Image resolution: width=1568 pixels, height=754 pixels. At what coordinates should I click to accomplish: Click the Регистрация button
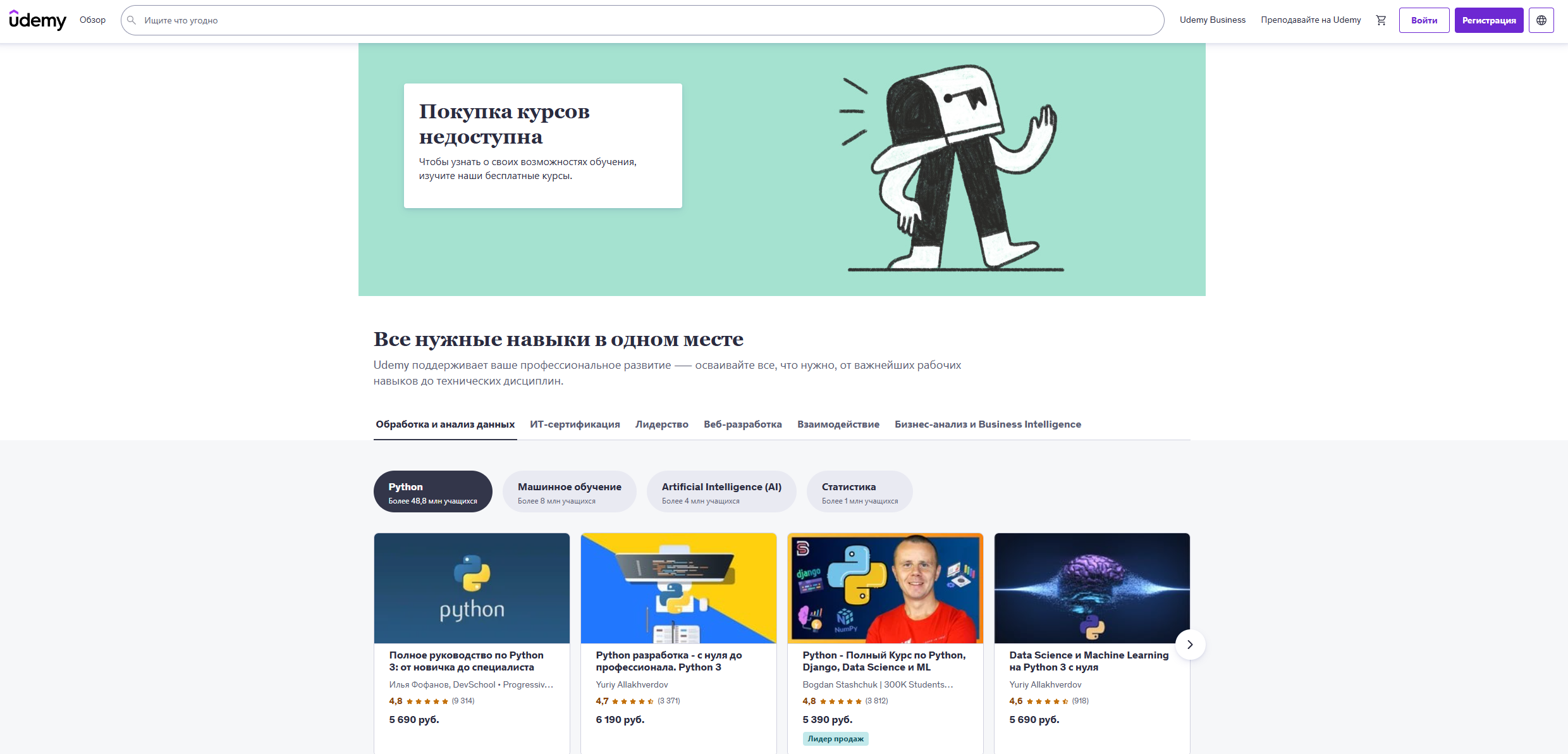coord(1489,20)
